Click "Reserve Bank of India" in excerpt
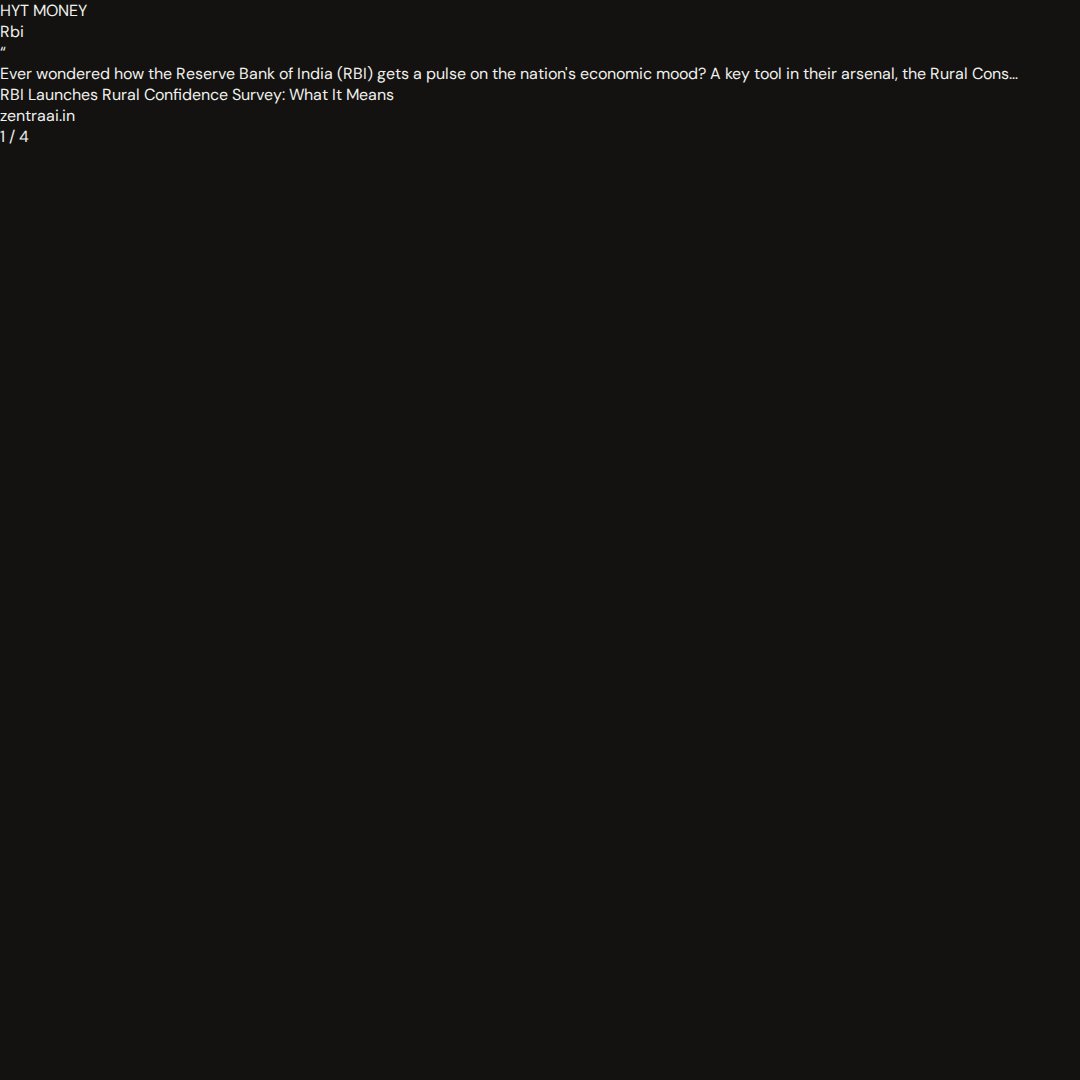Viewport: 1080px width, 1080px height. [x=254, y=74]
